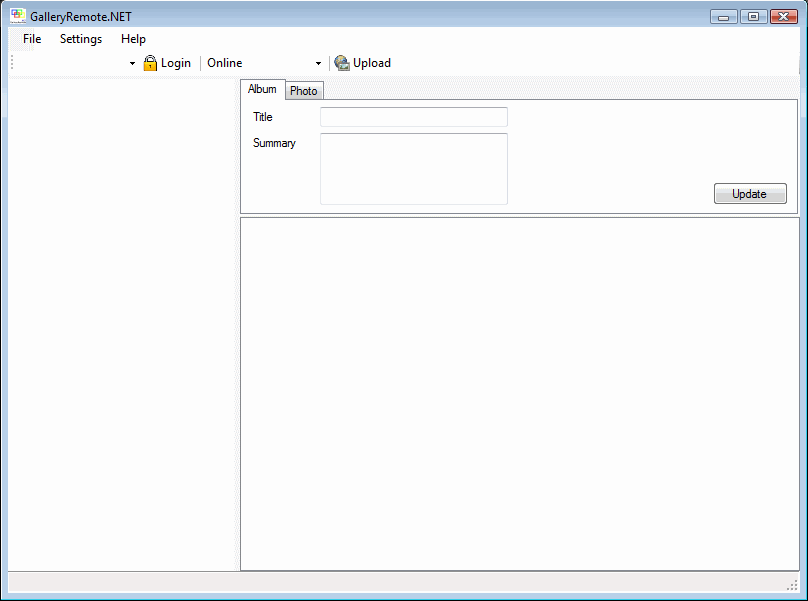Maximize the GalleryRemote.NET window

click(x=753, y=16)
